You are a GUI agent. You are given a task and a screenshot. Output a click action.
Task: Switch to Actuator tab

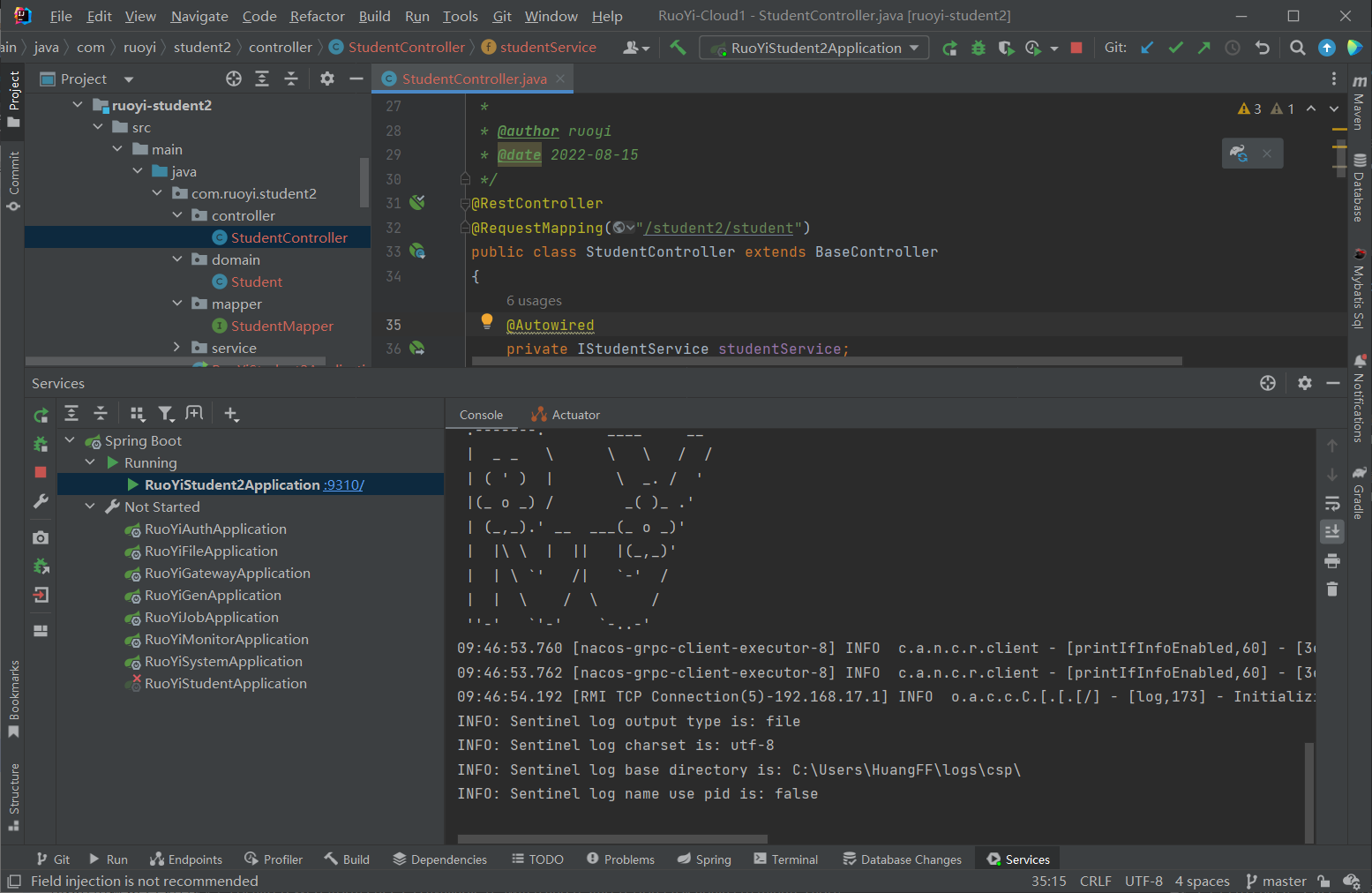[566, 415]
